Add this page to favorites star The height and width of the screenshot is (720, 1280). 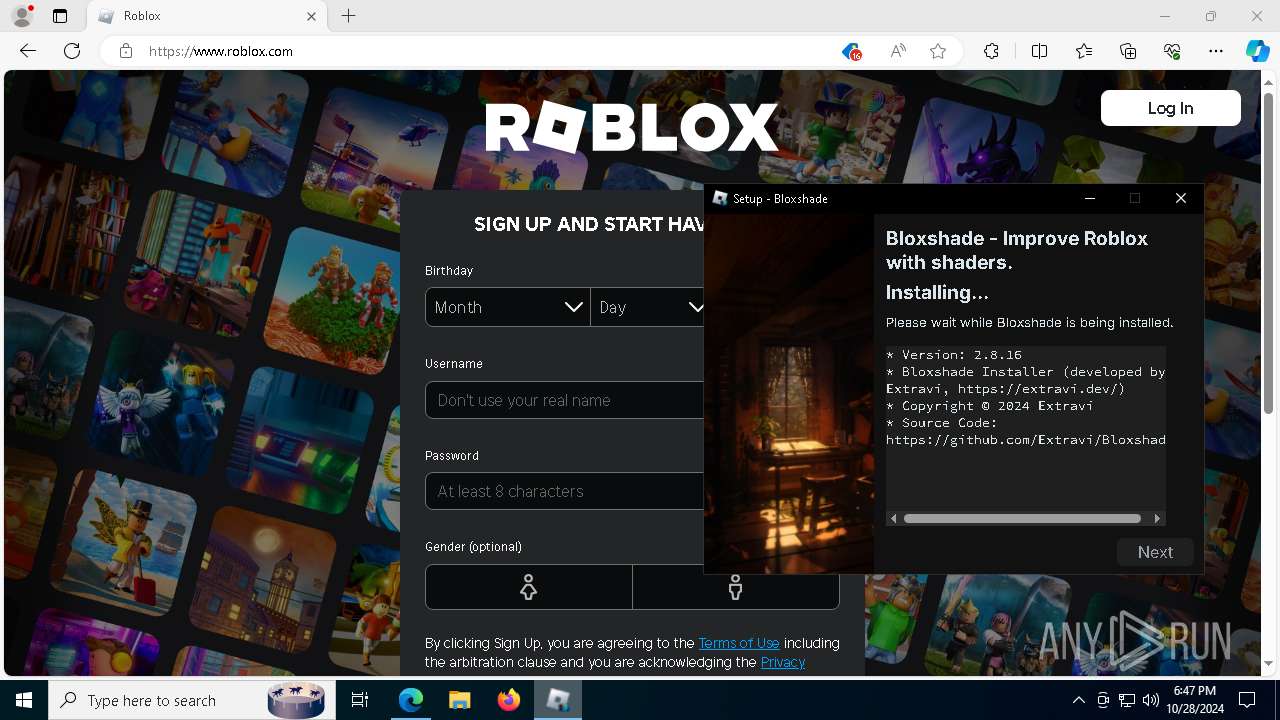pos(938,51)
